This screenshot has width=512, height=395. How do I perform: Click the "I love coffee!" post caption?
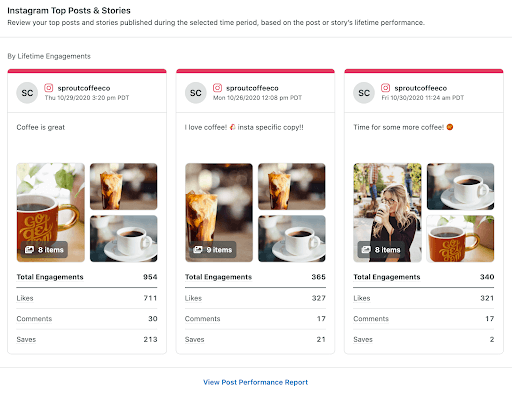click(244, 127)
